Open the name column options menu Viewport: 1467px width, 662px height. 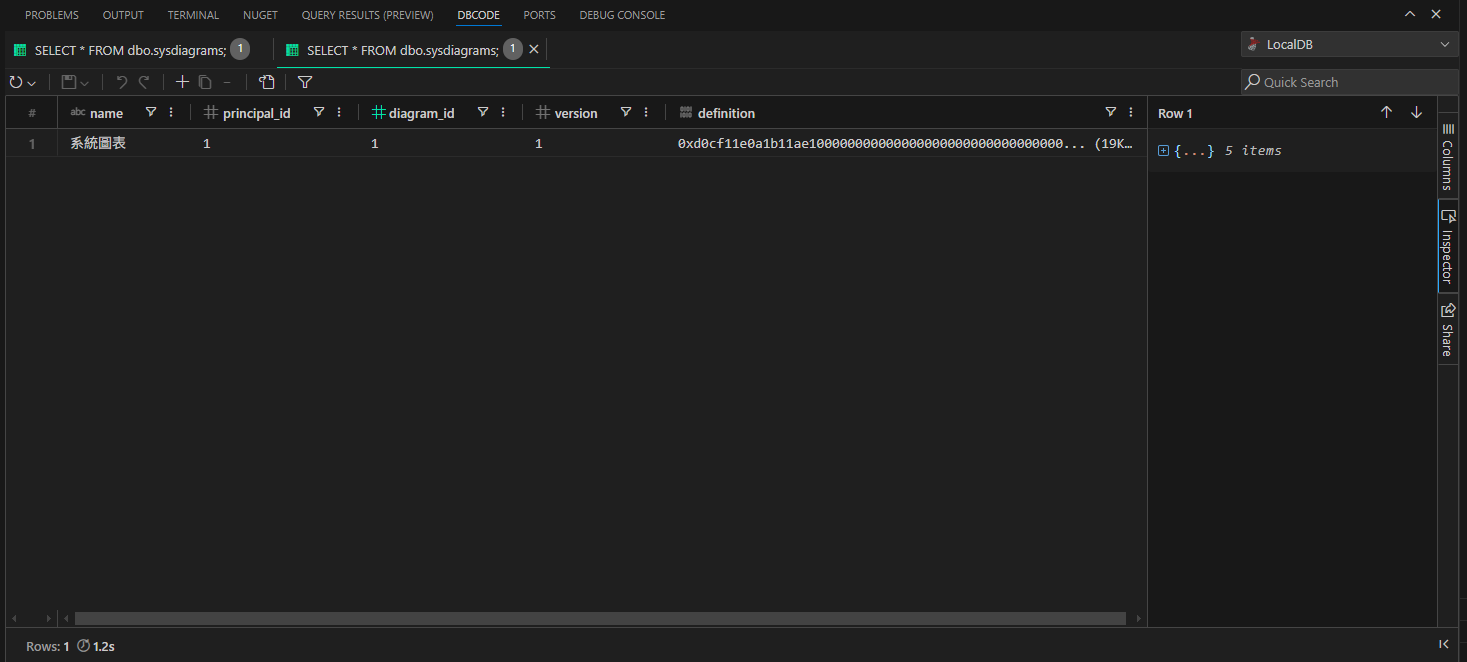point(171,112)
